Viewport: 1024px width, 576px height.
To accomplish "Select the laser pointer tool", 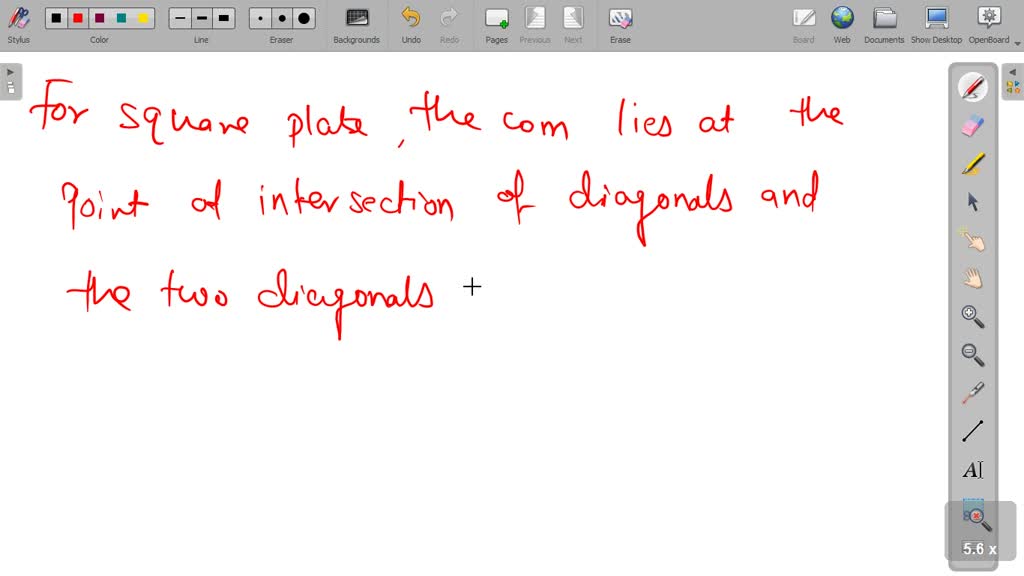I will tap(972, 393).
